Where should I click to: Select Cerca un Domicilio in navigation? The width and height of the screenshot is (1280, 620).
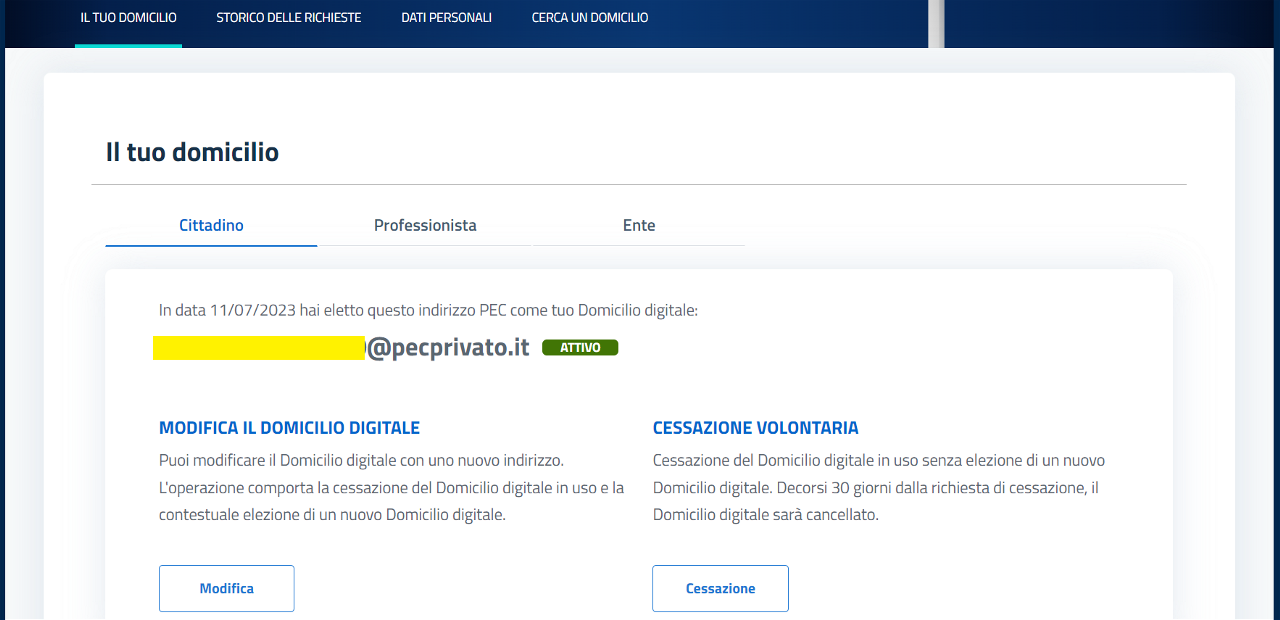589,18
